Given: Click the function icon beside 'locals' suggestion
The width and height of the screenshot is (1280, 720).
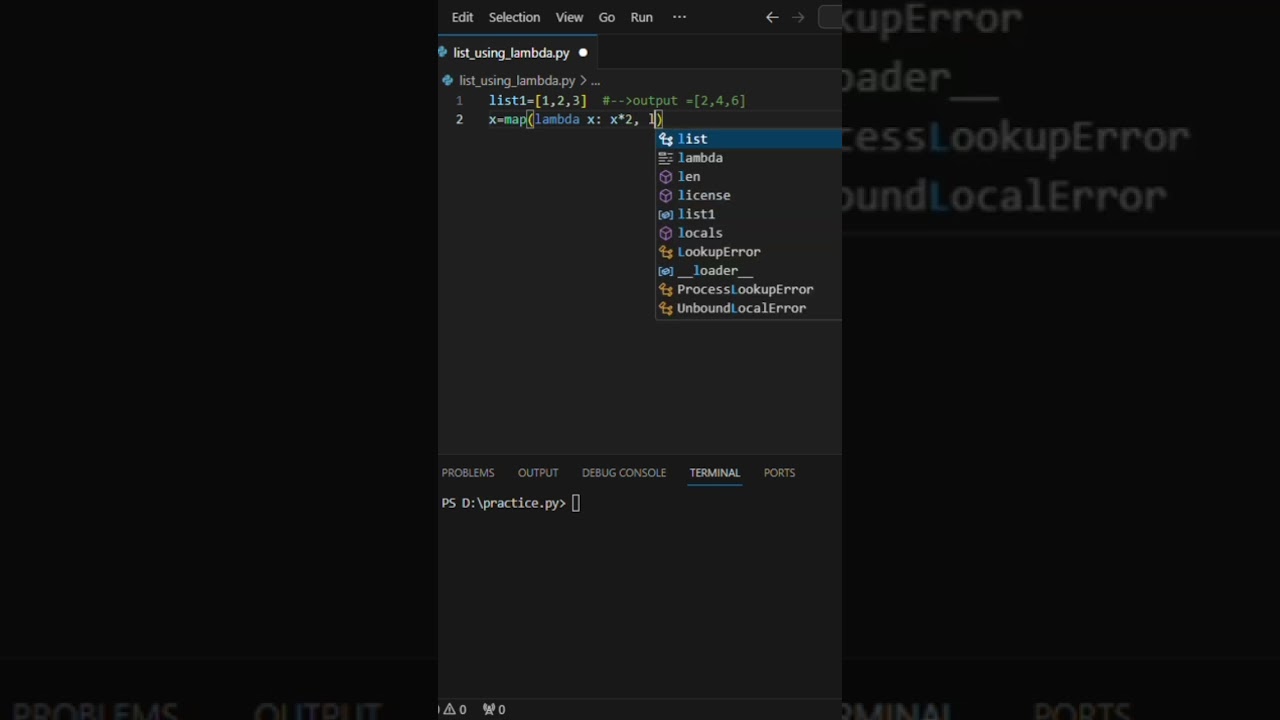Looking at the screenshot, I should click(666, 233).
